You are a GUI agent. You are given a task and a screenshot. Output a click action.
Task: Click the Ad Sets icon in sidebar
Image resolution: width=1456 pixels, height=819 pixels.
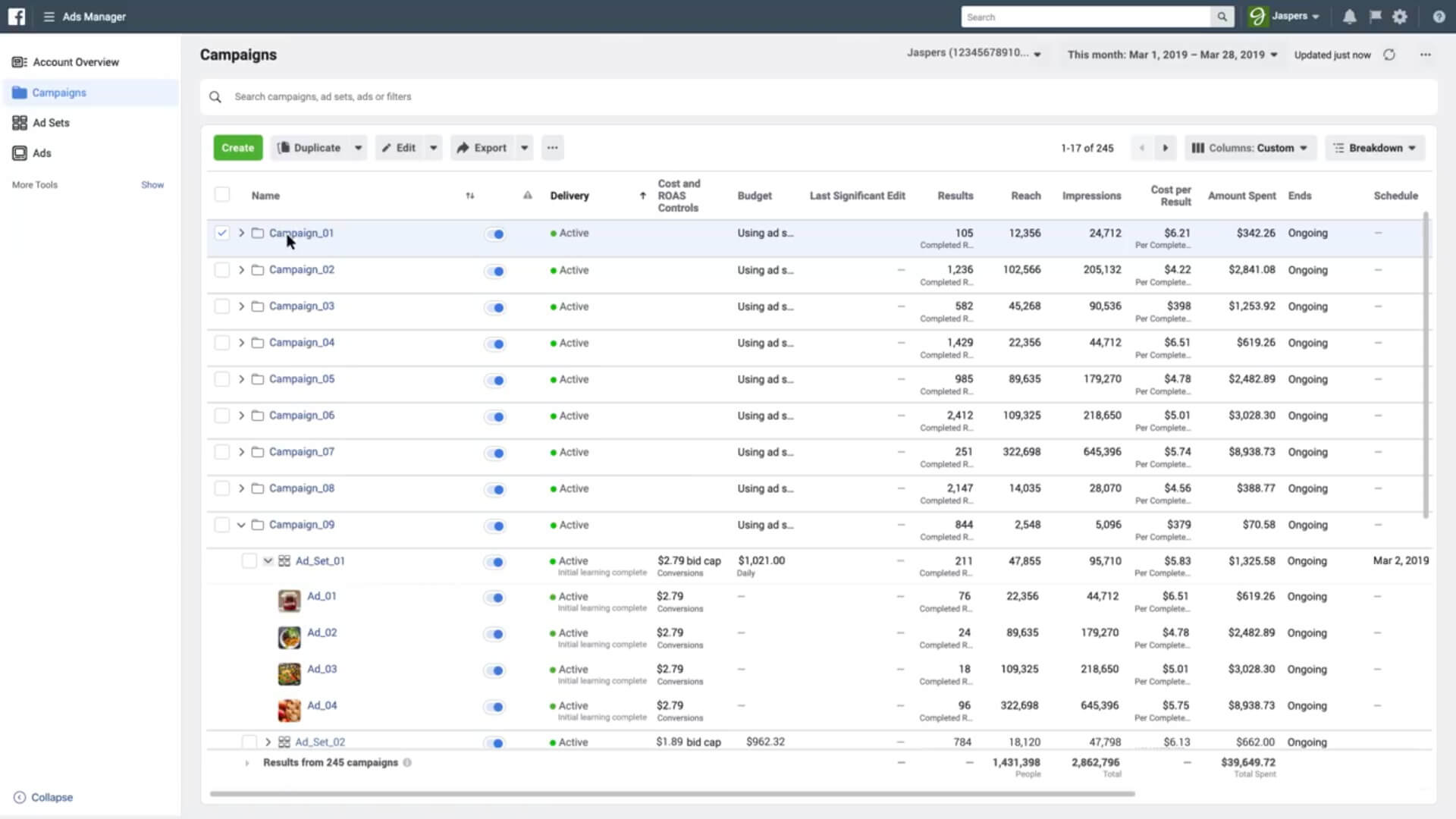coord(20,122)
